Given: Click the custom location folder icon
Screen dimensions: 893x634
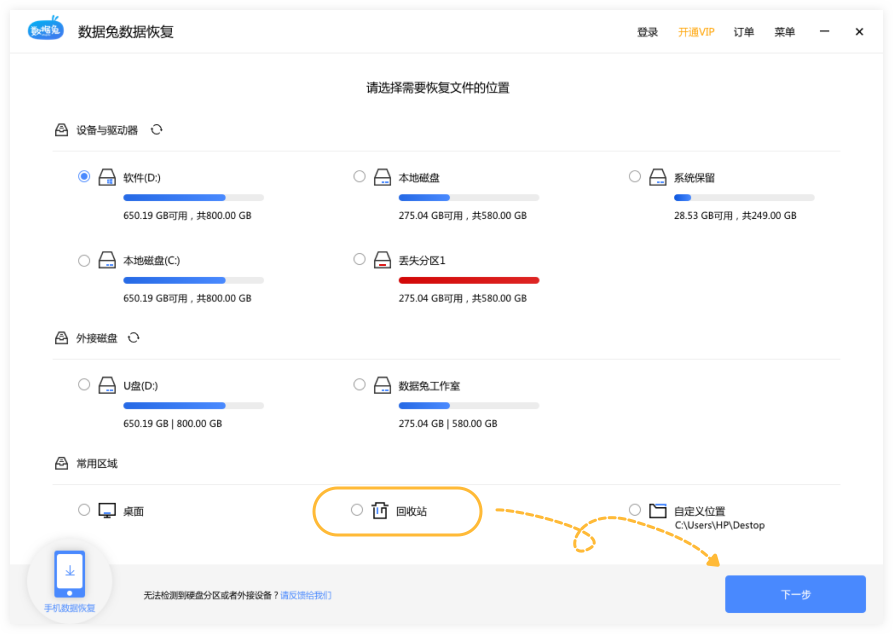Looking at the screenshot, I should tap(657, 511).
